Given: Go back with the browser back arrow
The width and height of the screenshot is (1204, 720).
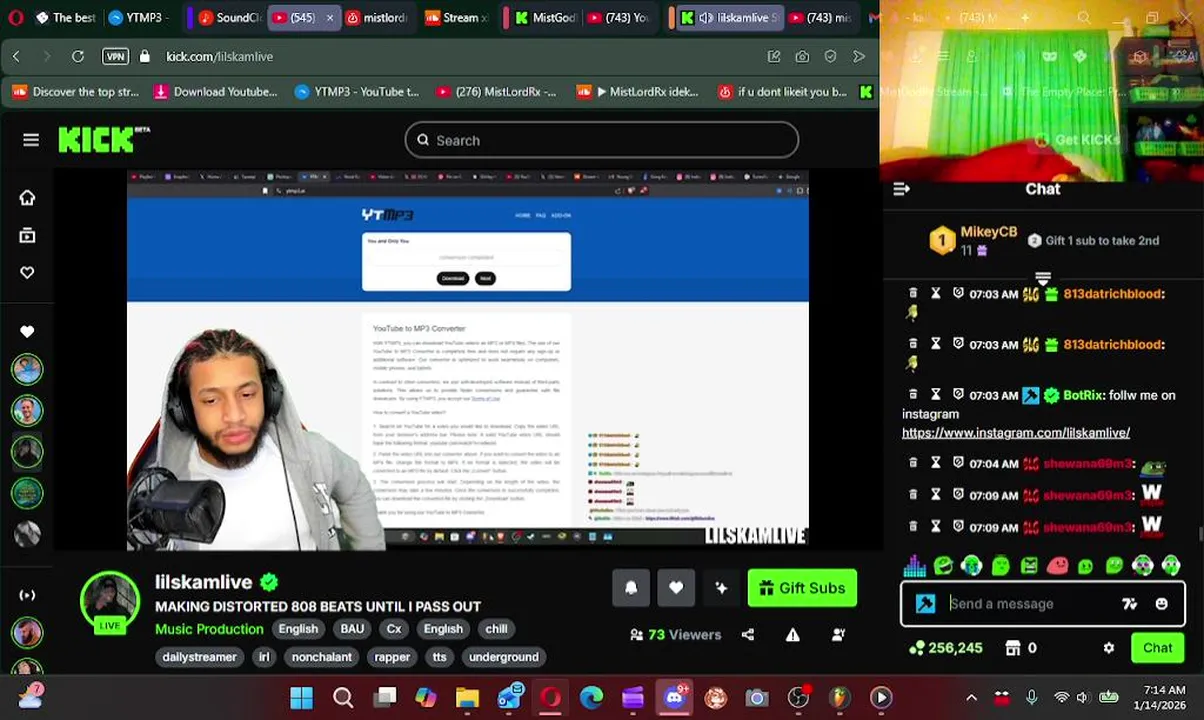Looking at the screenshot, I should (x=16, y=57).
